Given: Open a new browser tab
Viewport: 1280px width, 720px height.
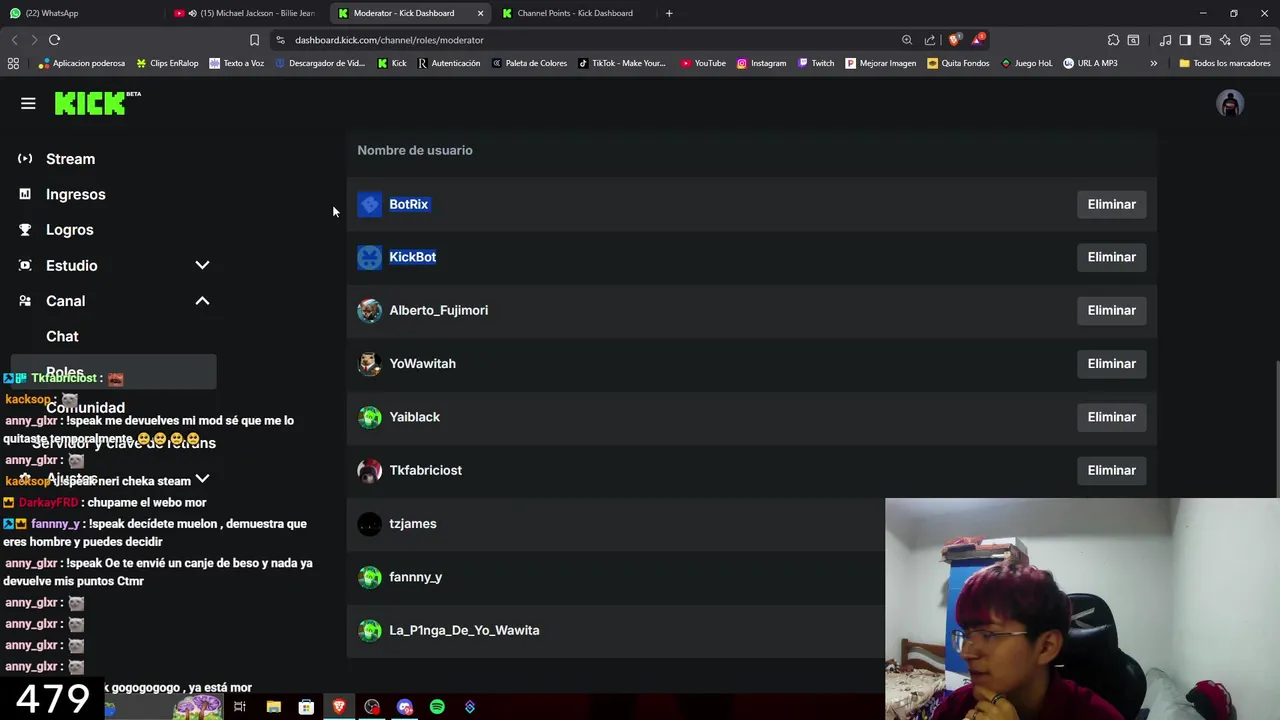Looking at the screenshot, I should click(x=669, y=13).
